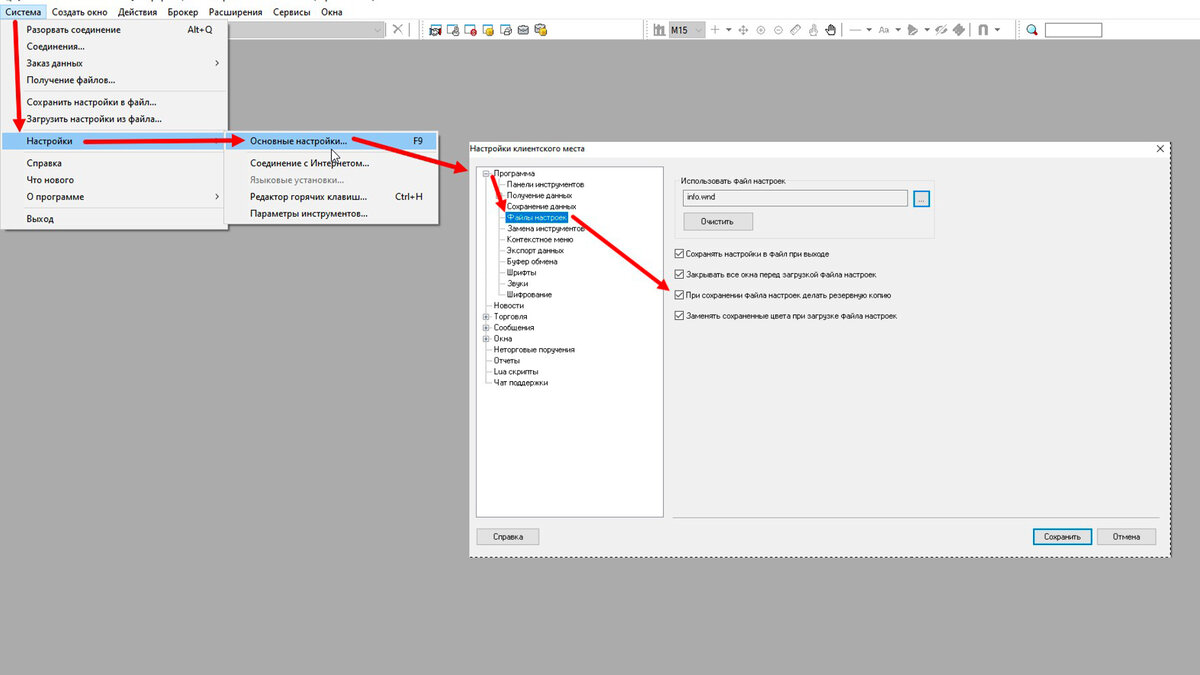Open the Создать окно menu
This screenshot has height=675, width=1200.
tap(79, 12)
